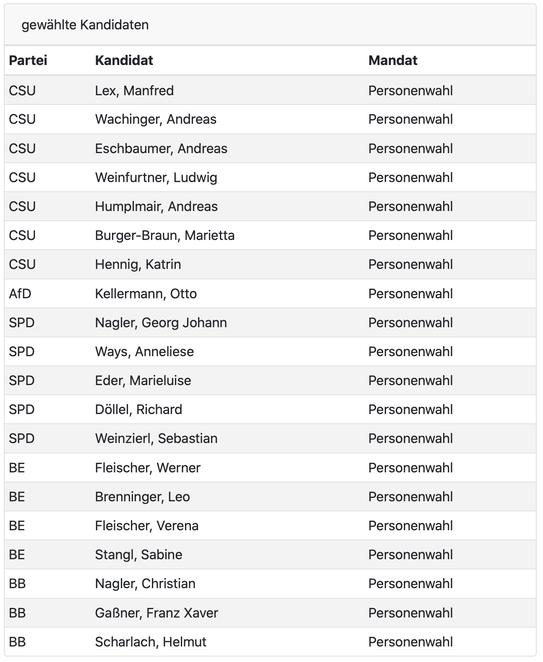Image resolution: width=543 pixels, height=662 pixels.
Task: Select Nagler, Georg Johann row
Action: point(270,323)
